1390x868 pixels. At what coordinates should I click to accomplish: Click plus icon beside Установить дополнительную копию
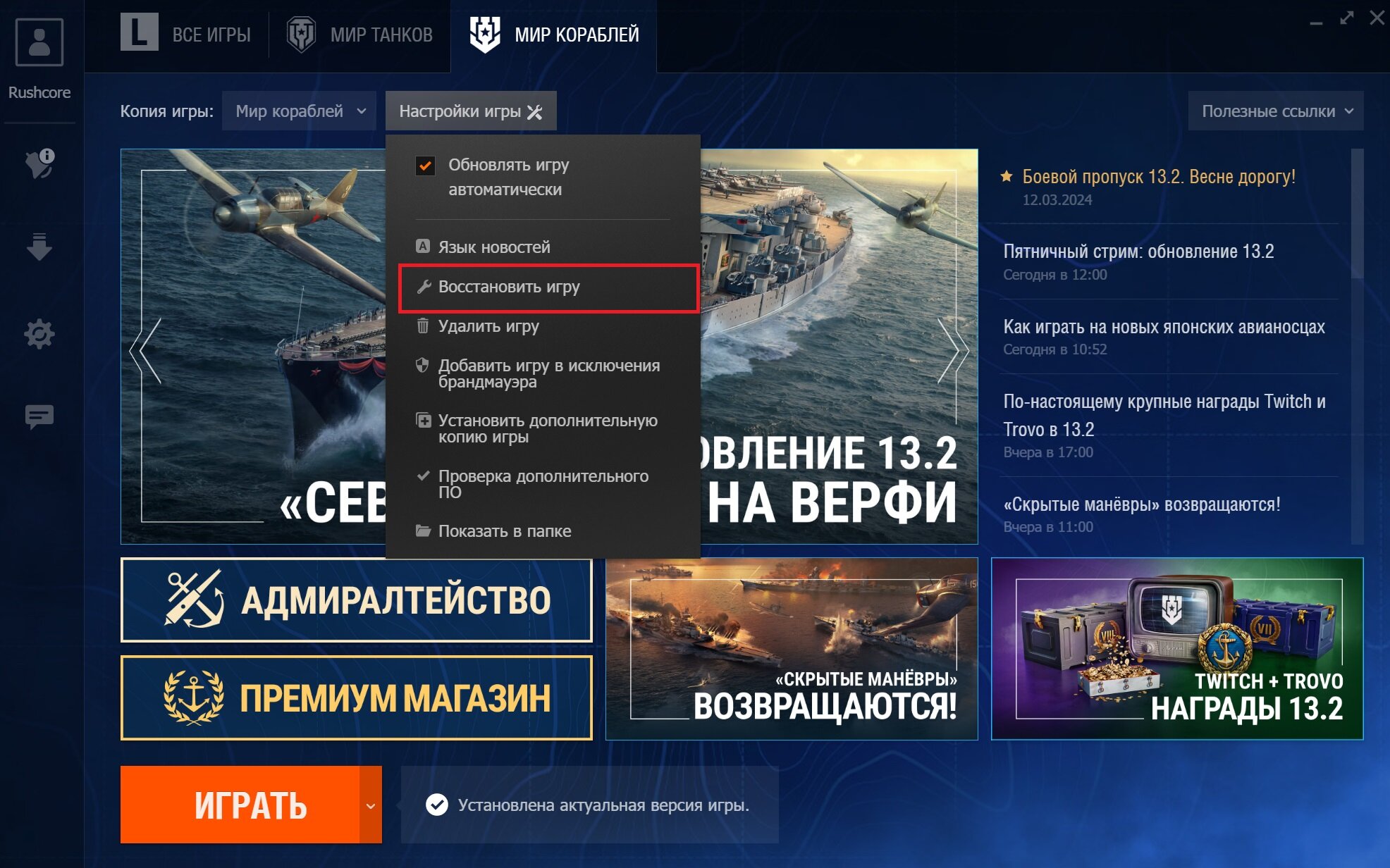423,420
